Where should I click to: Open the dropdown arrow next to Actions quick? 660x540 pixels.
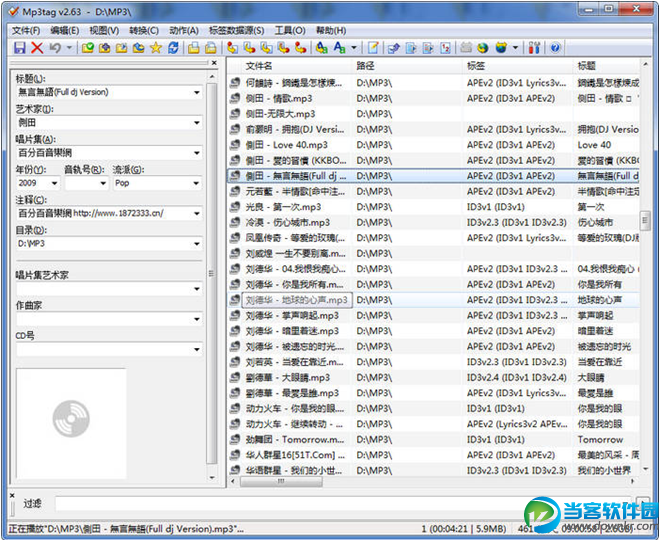(354, 48)
